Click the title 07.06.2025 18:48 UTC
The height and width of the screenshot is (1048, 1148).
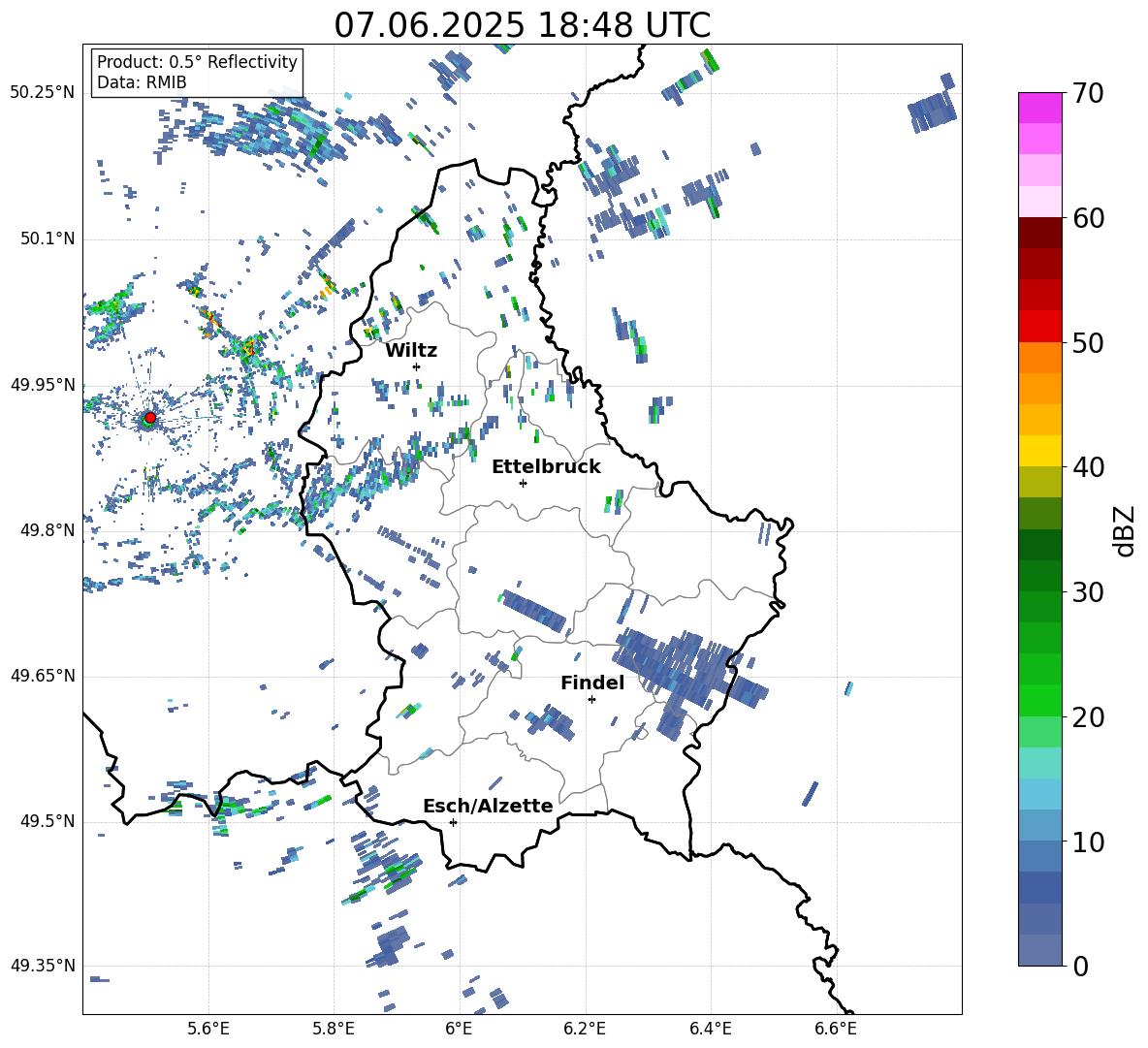(522, 25)
